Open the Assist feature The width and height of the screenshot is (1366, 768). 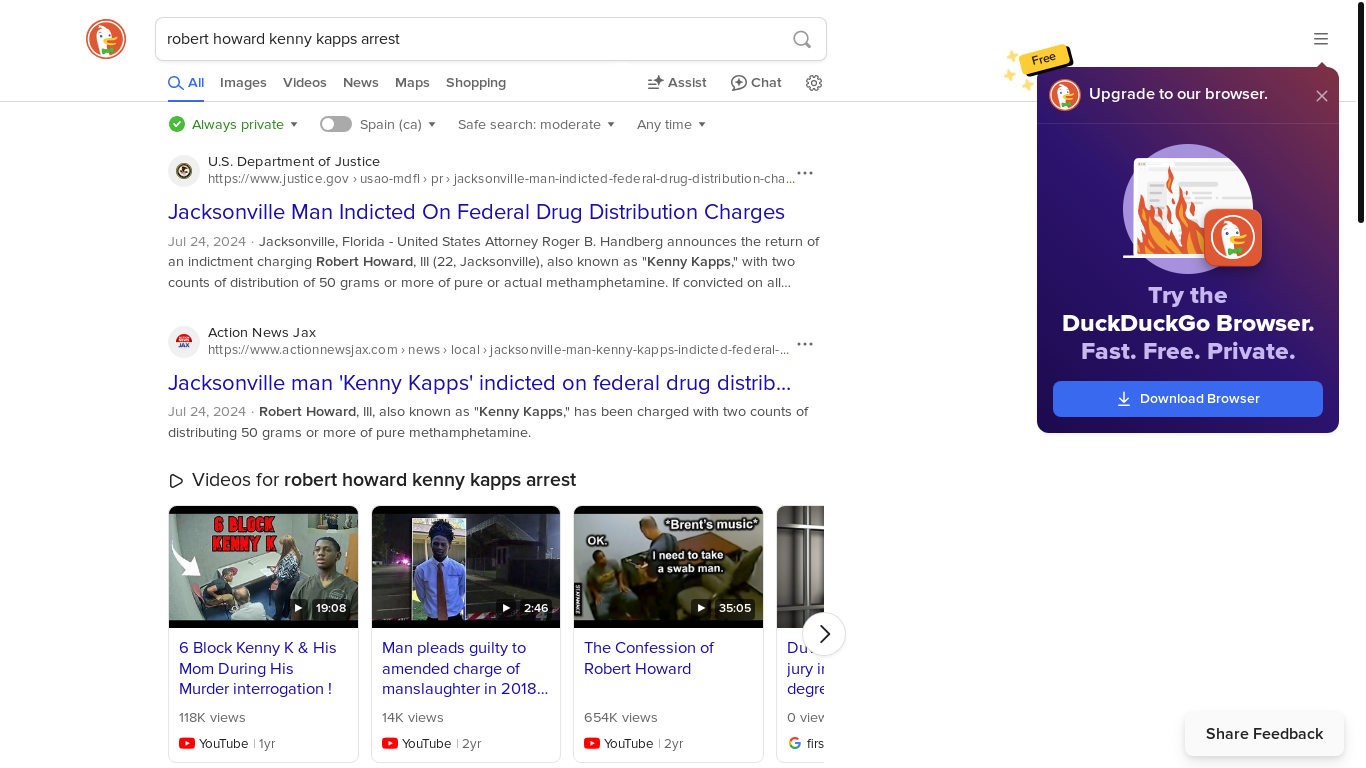coord(677,83)
